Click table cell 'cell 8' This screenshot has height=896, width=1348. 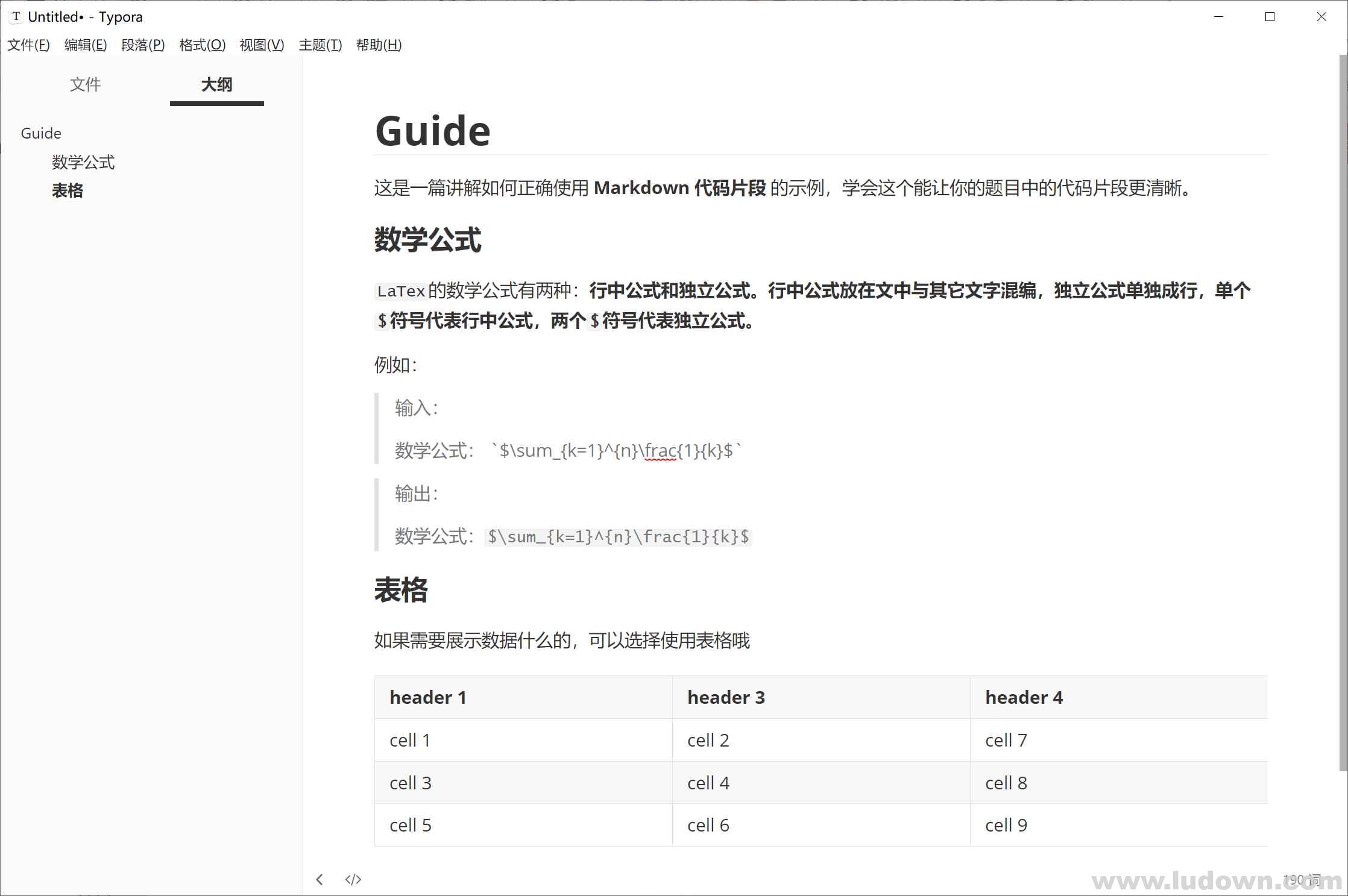point(1119,783)
